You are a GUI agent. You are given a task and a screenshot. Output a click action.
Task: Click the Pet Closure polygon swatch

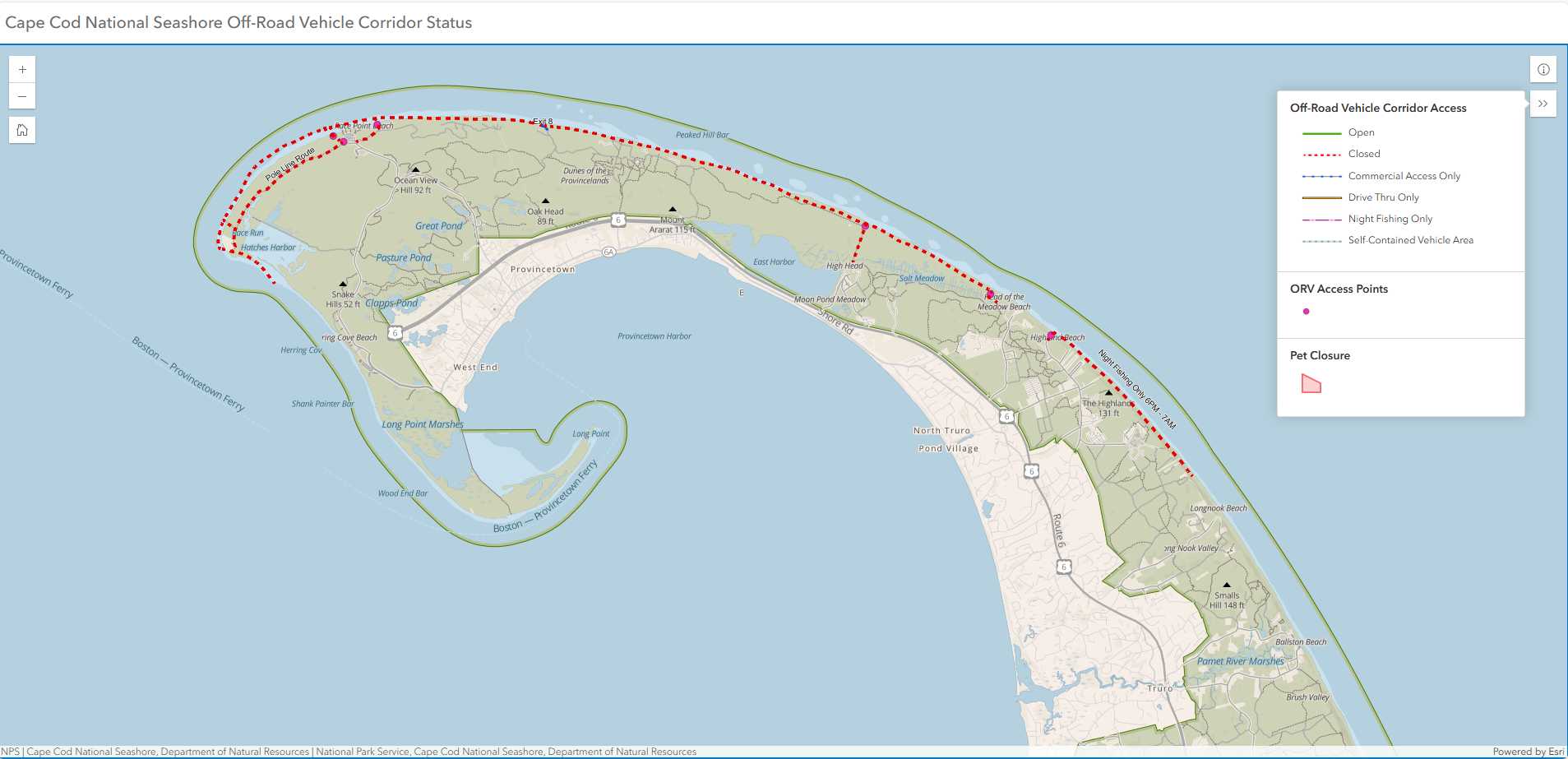(x=1311, y=383)
